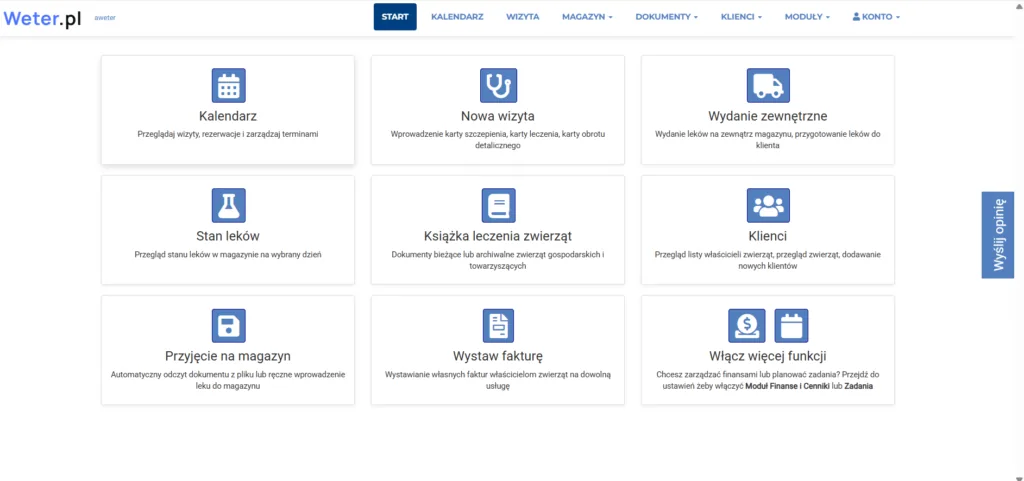This screenshot has height=481, width=1024.
Task: Go to KALENDARZ in the top navigation
Action: coord(457,17)
